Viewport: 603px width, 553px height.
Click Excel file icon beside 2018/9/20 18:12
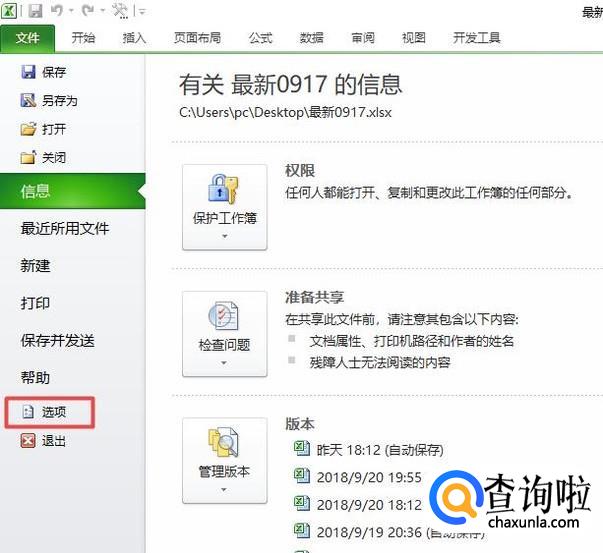click(x=302, y=503)
